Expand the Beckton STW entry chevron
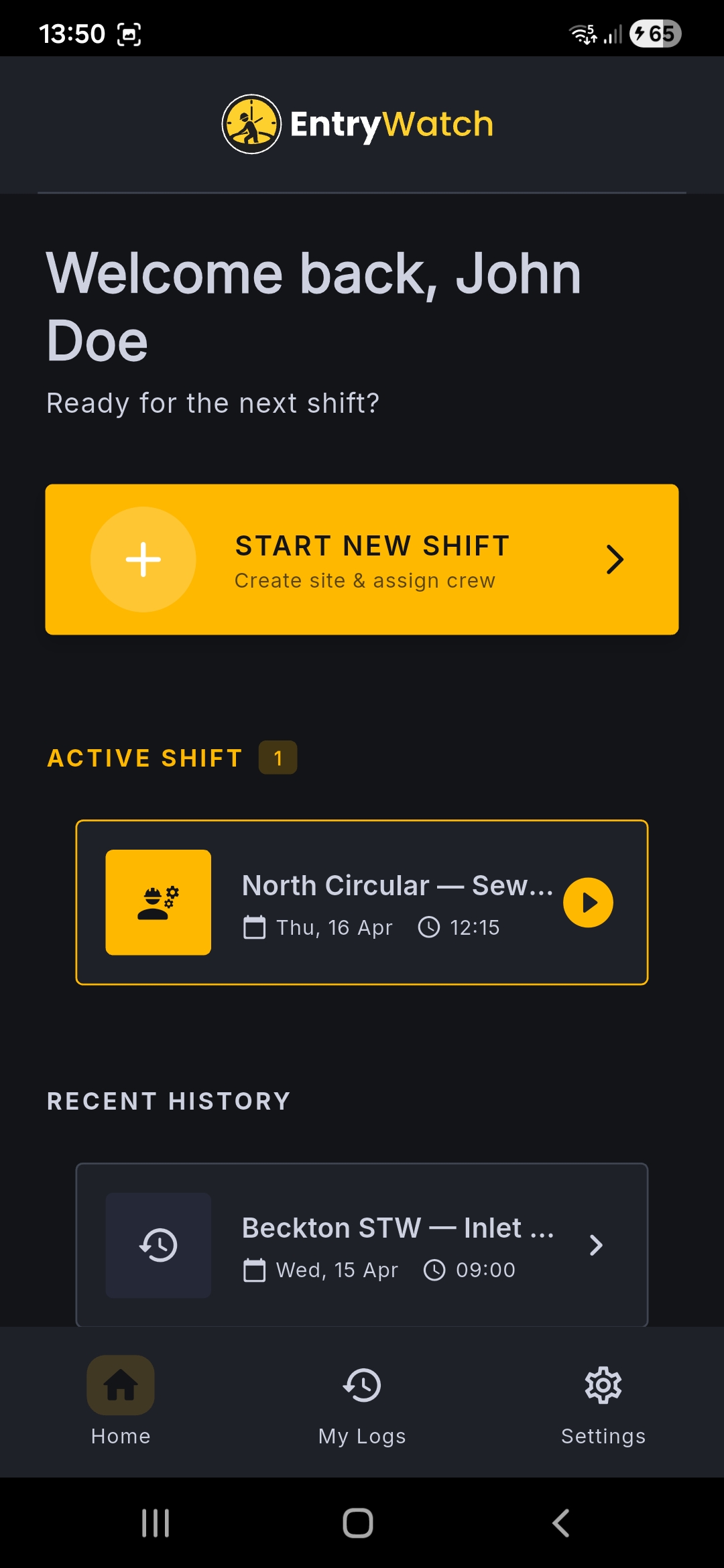Screen dimensions: 724x1568 point(596,1245)
